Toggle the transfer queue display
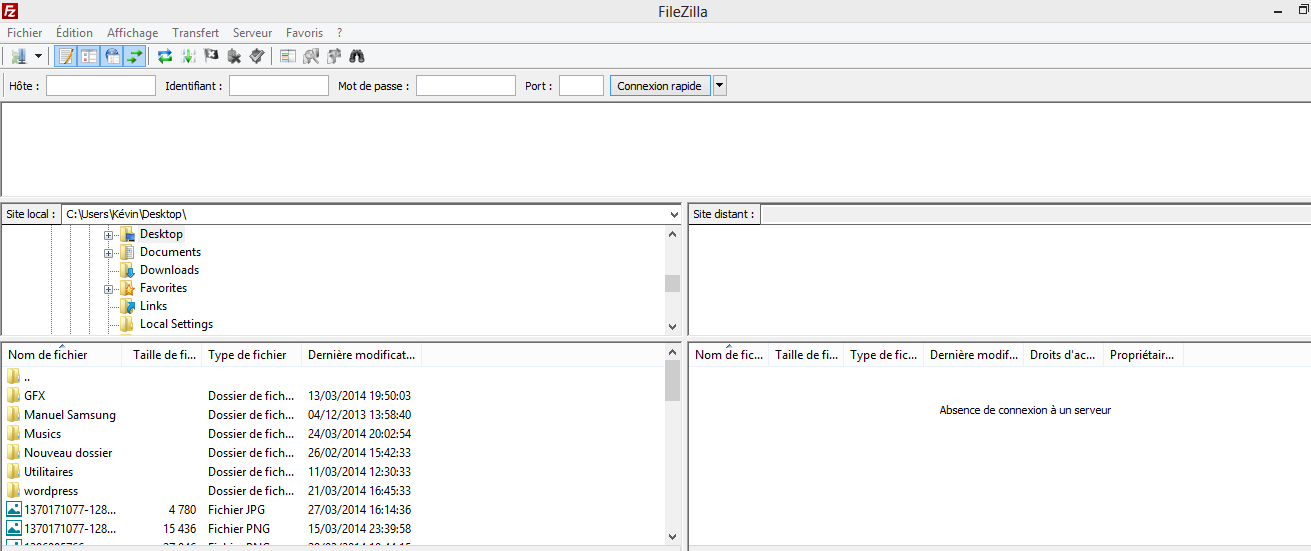Viewport: 1311px width, 551px height. click(134, 56)
